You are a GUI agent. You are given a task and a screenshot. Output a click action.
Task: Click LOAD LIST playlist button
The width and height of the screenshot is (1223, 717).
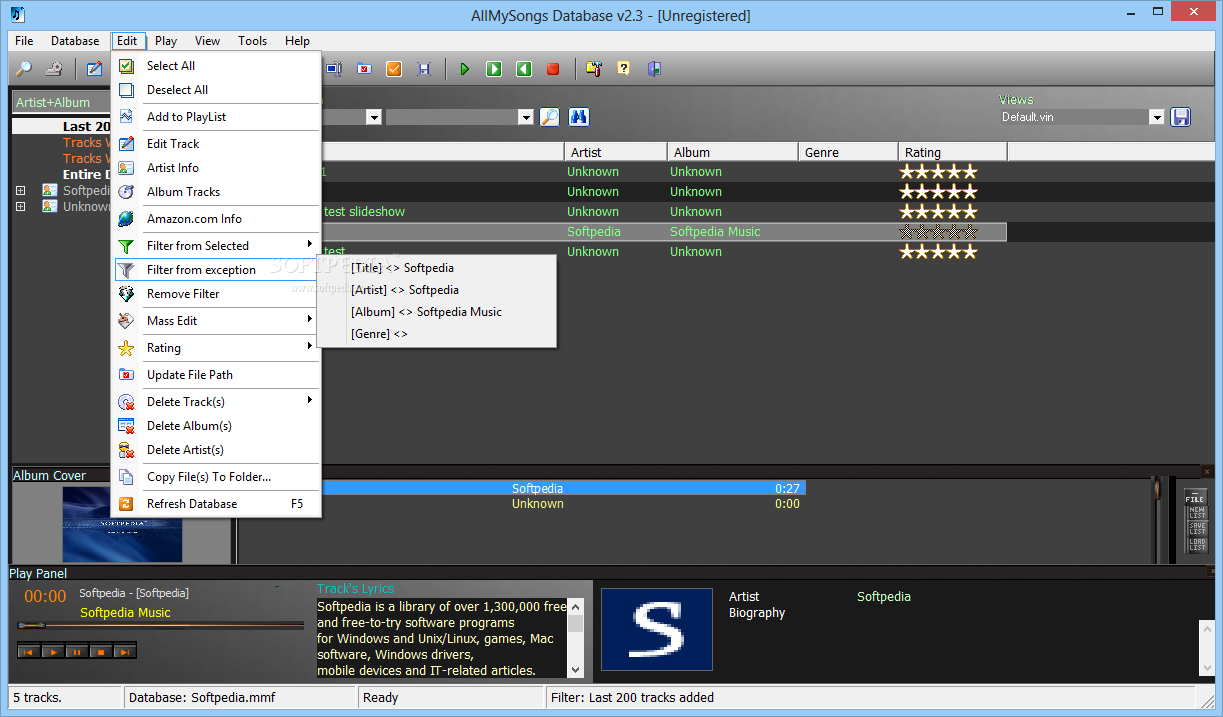pos(1196,544)
